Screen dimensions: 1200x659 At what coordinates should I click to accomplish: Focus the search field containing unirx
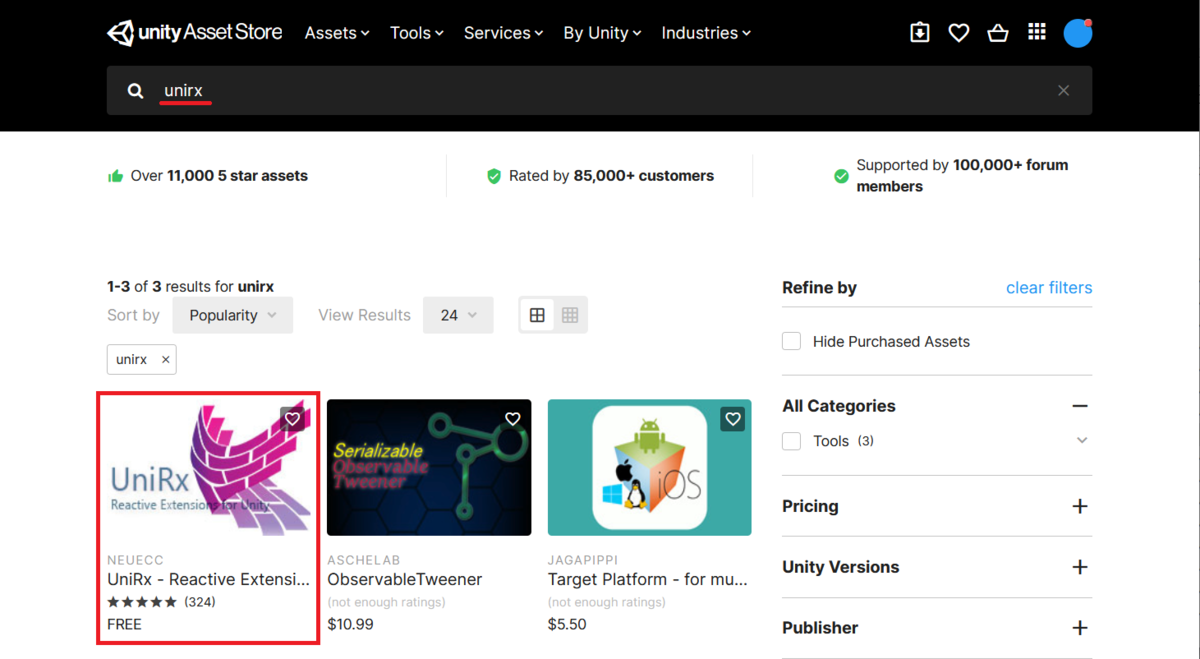point(600,91)
